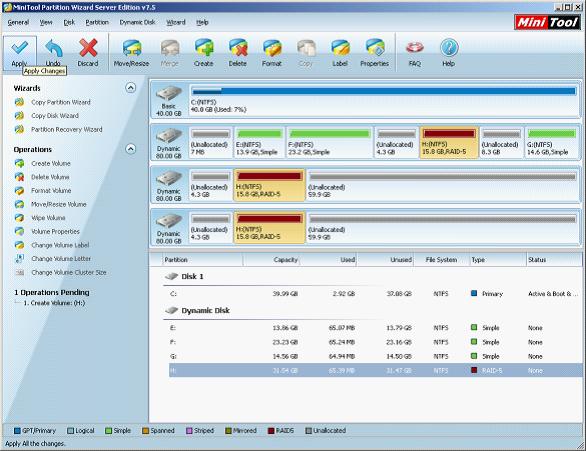Click the MiniTool logo

548,22
